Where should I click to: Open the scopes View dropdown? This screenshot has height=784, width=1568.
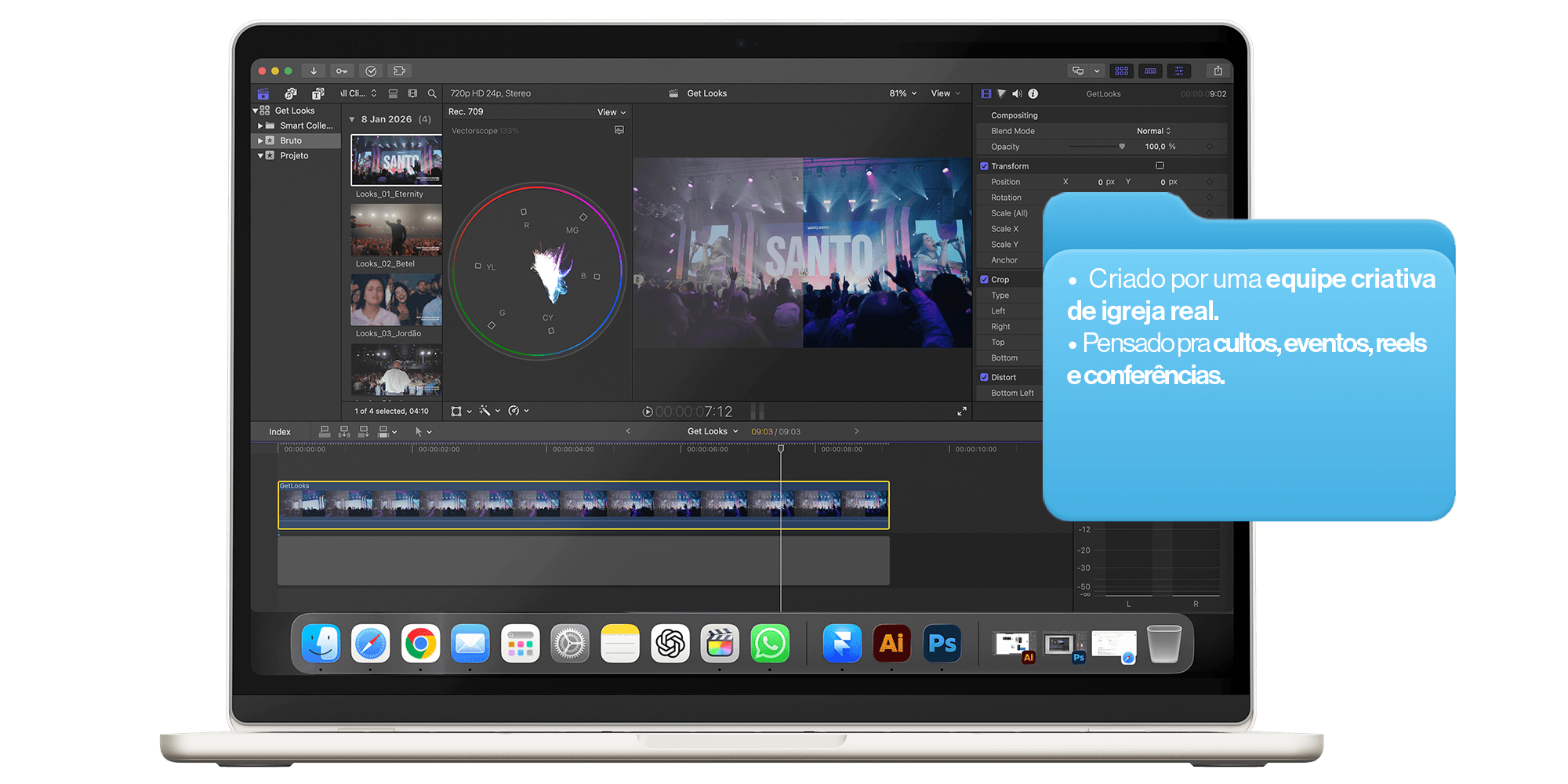pos(612,112)
